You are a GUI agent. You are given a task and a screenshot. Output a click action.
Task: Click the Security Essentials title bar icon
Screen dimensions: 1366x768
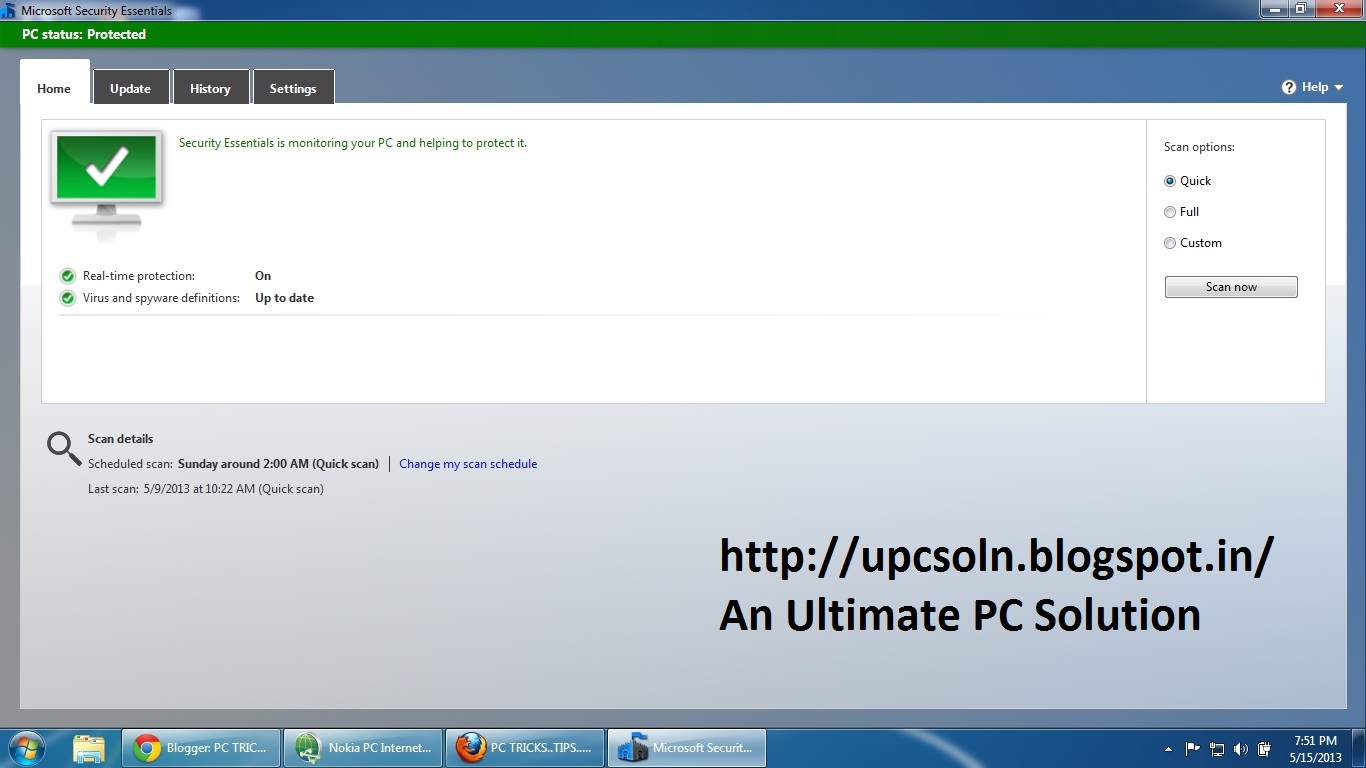tap(9, 10)
